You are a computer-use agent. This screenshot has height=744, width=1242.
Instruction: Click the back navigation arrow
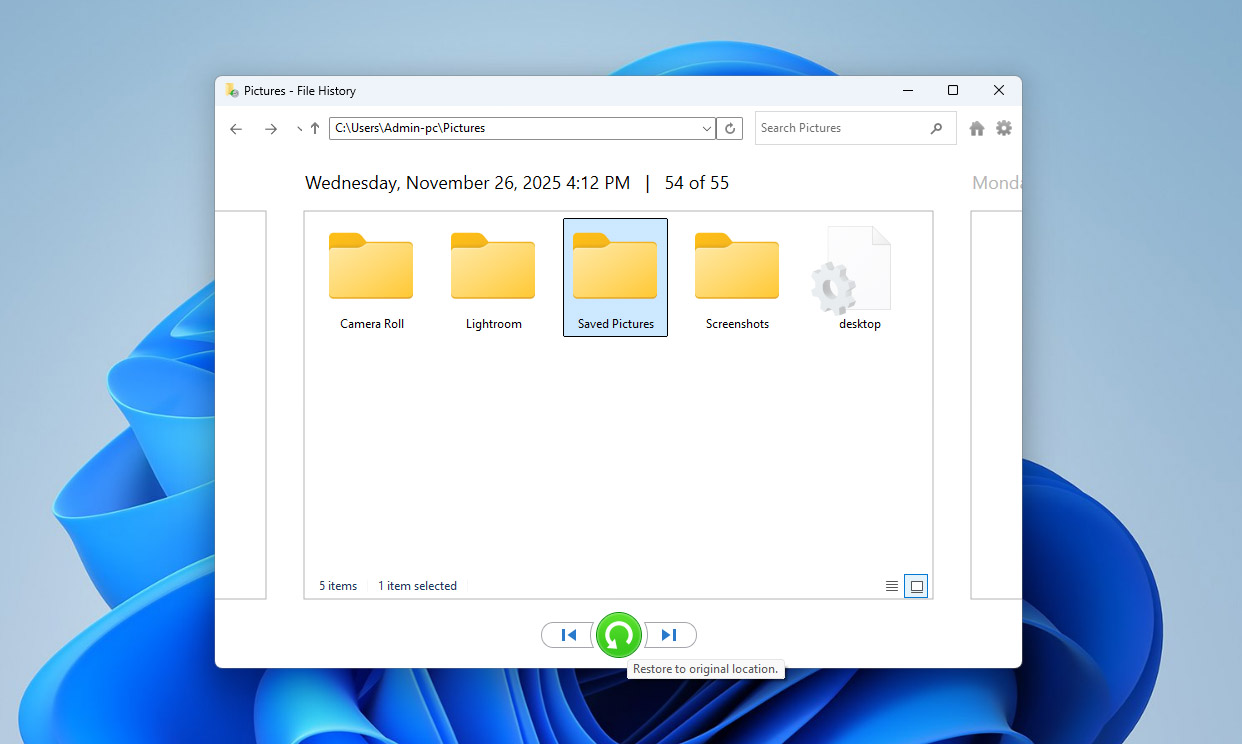click(x=236, y=128)
